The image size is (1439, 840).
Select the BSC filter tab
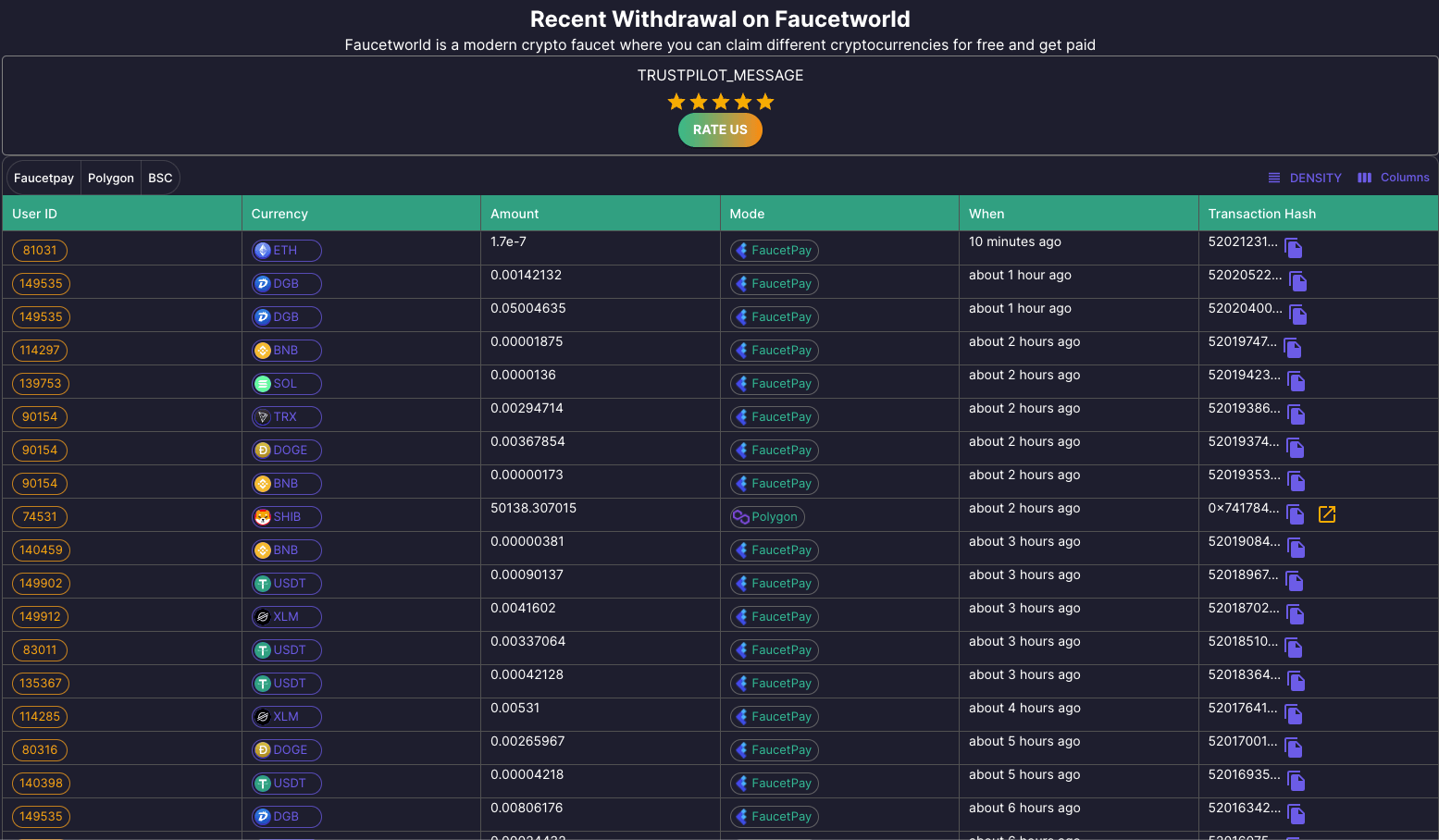coord(160,178)
